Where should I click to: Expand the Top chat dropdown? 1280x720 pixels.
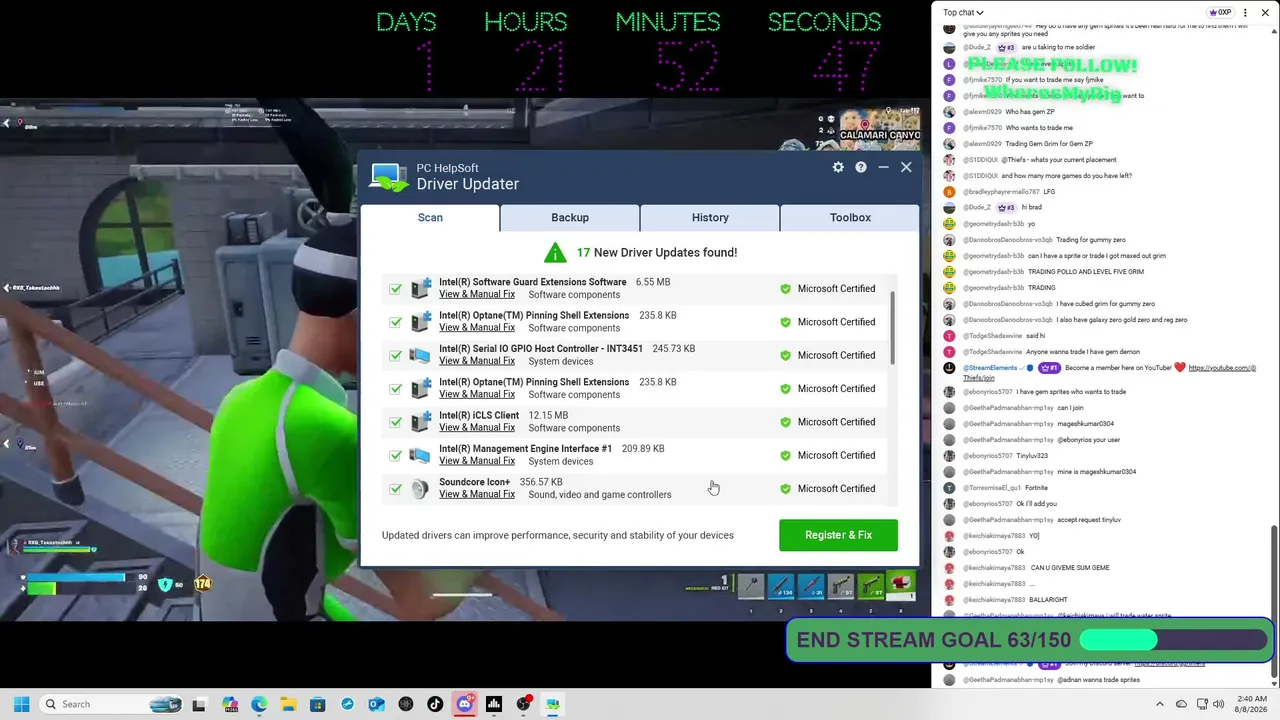tap(964, 12)
